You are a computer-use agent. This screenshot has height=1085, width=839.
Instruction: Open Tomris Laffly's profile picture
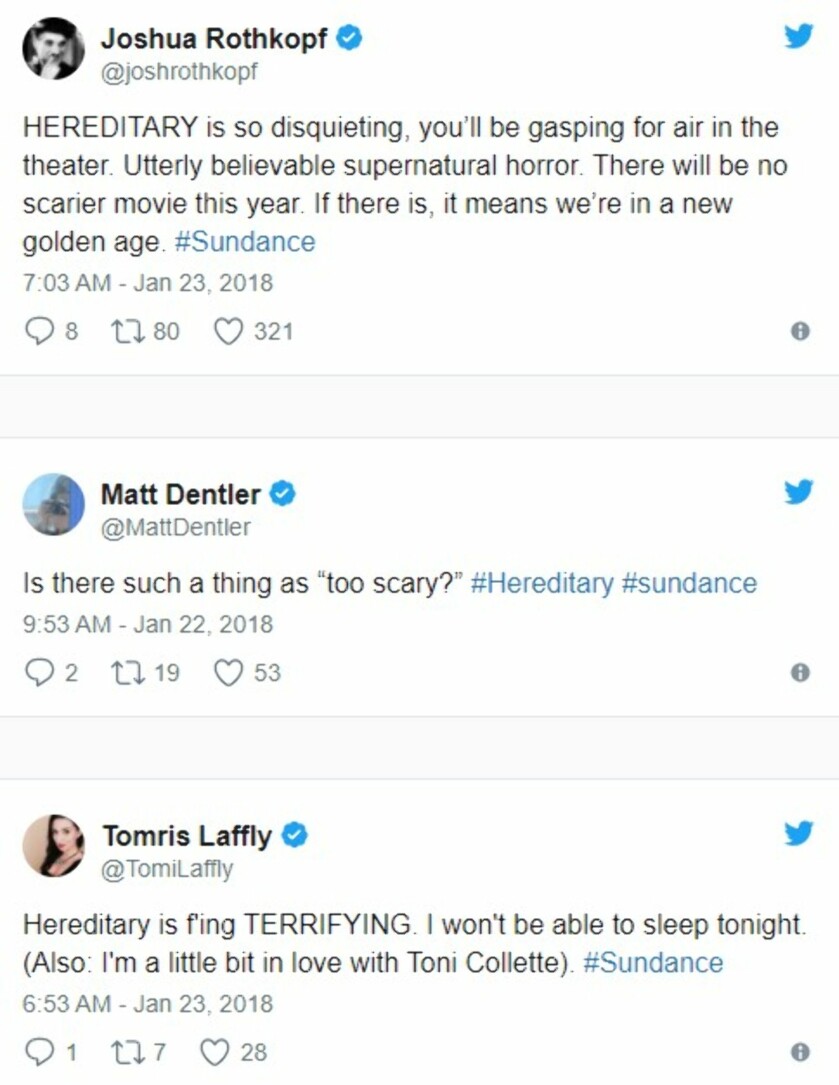(53, 845)
